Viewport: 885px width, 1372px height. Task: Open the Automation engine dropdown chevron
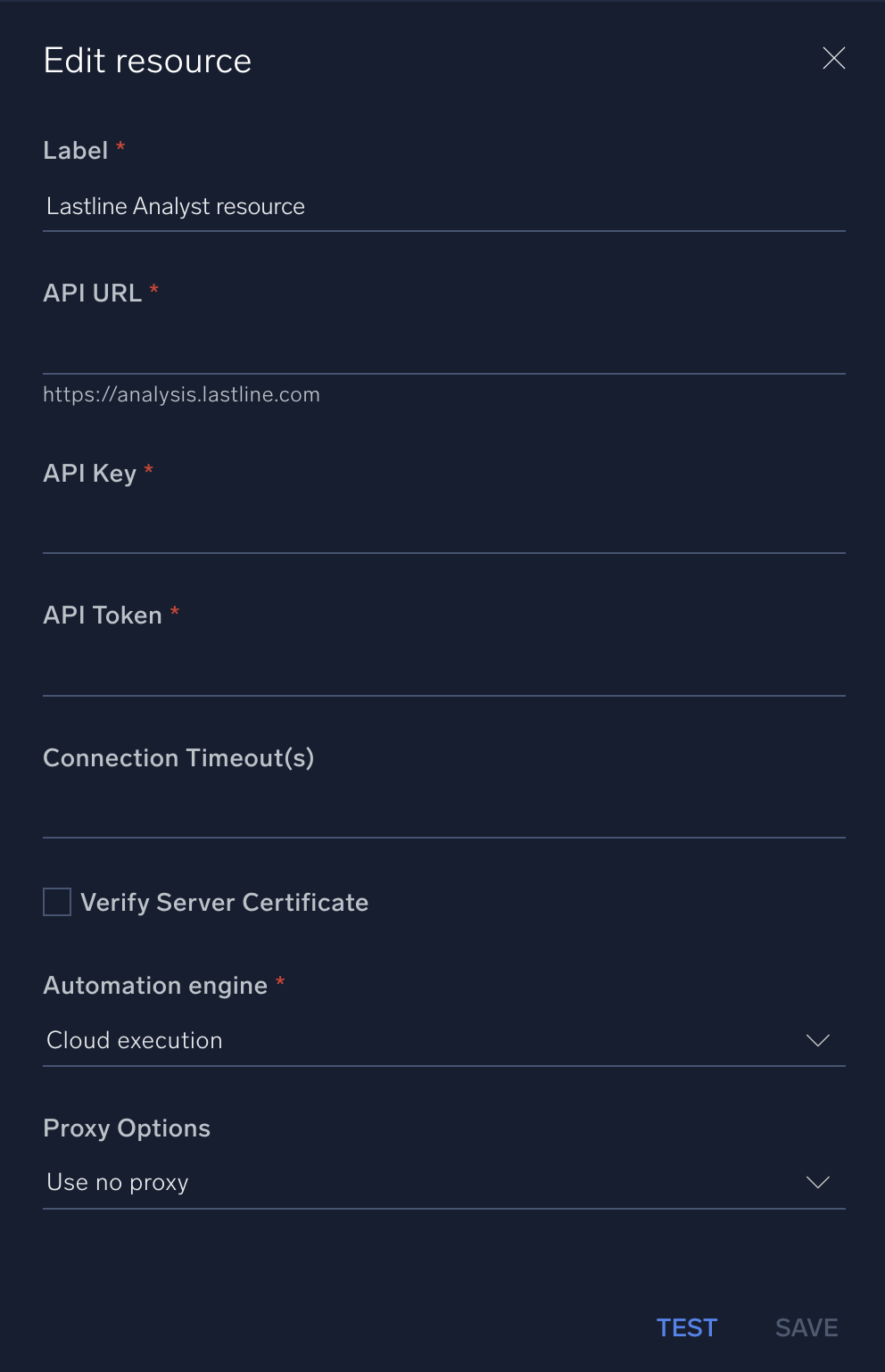click(x=817, y=1040)
